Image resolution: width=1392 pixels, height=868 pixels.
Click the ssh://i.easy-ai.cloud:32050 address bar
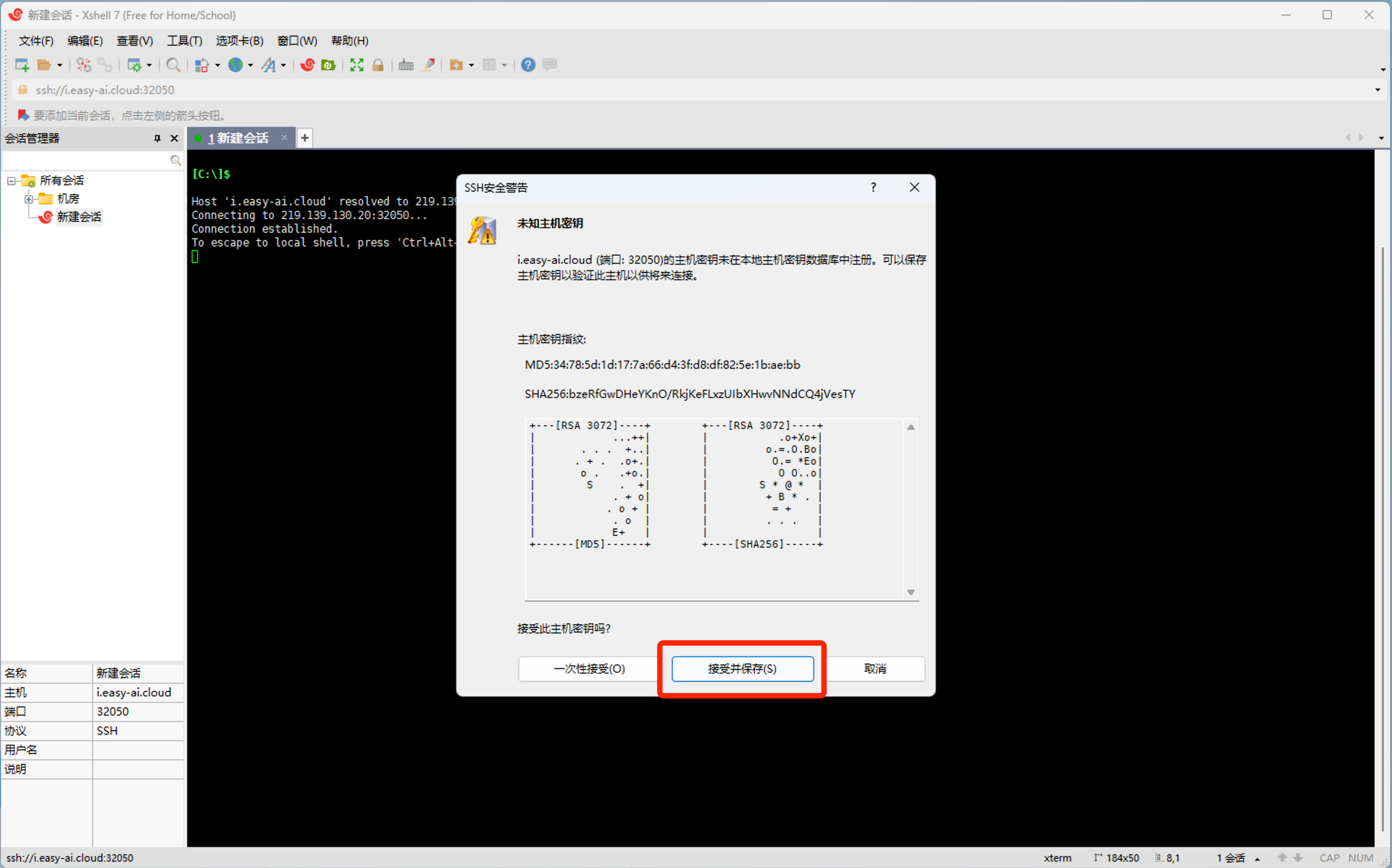(x=695, y=90)
